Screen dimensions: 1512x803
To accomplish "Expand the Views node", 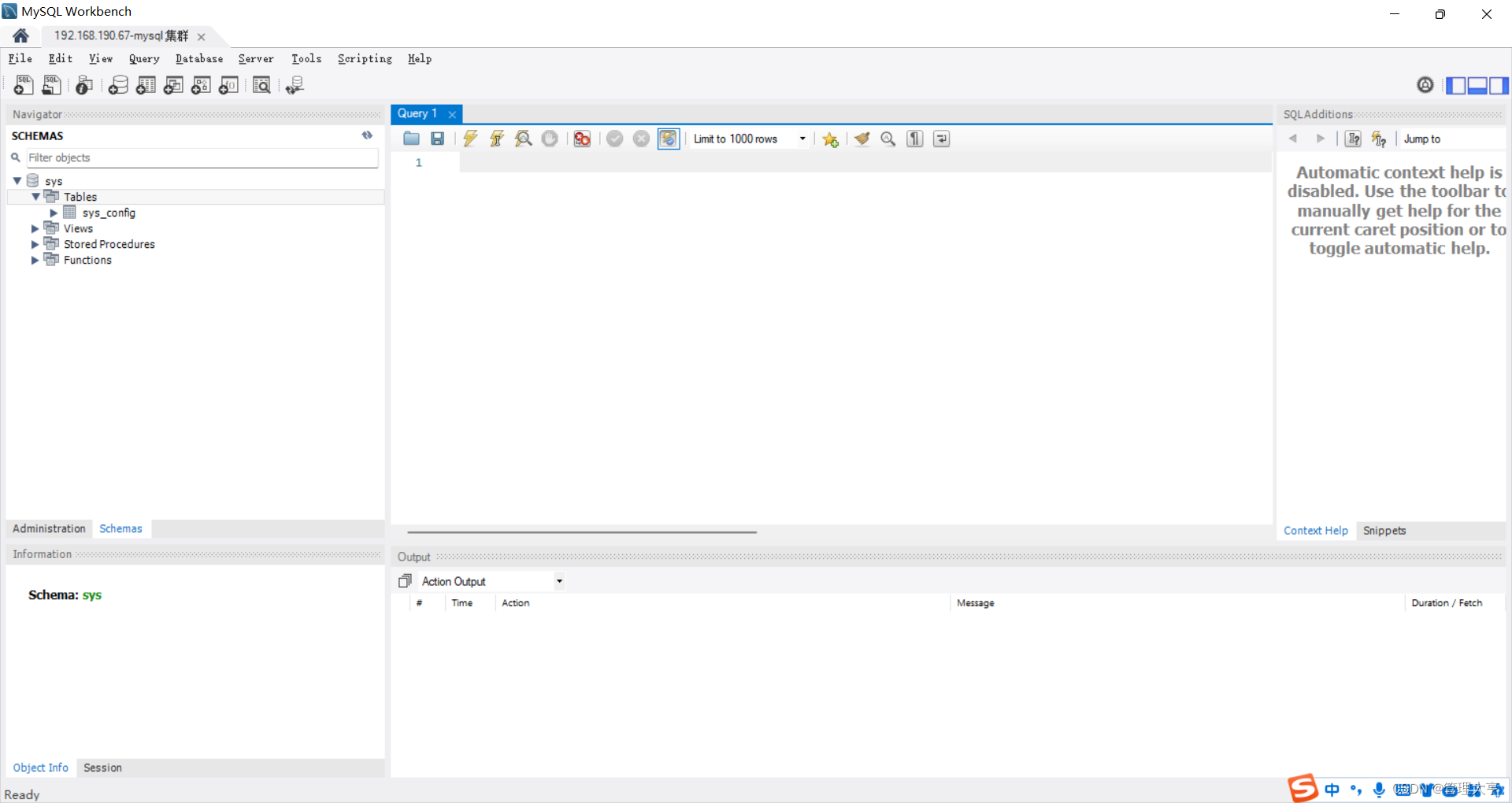I will click(34, 228).
